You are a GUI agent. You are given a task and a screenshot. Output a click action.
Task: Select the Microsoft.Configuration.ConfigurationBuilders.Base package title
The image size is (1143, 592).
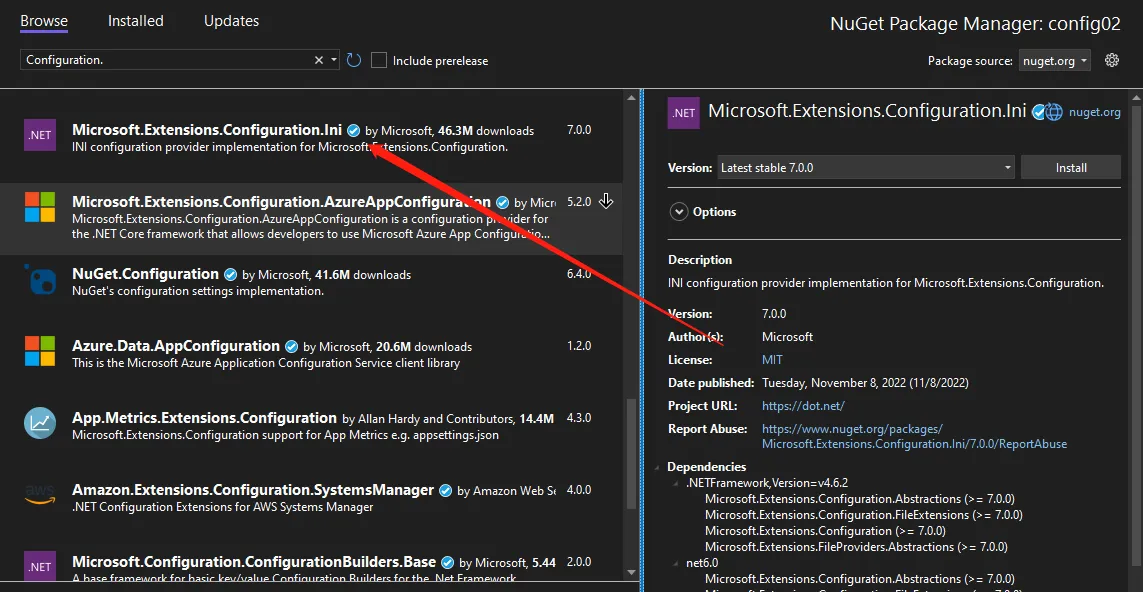pyautogui.click(x=254, y=562)
